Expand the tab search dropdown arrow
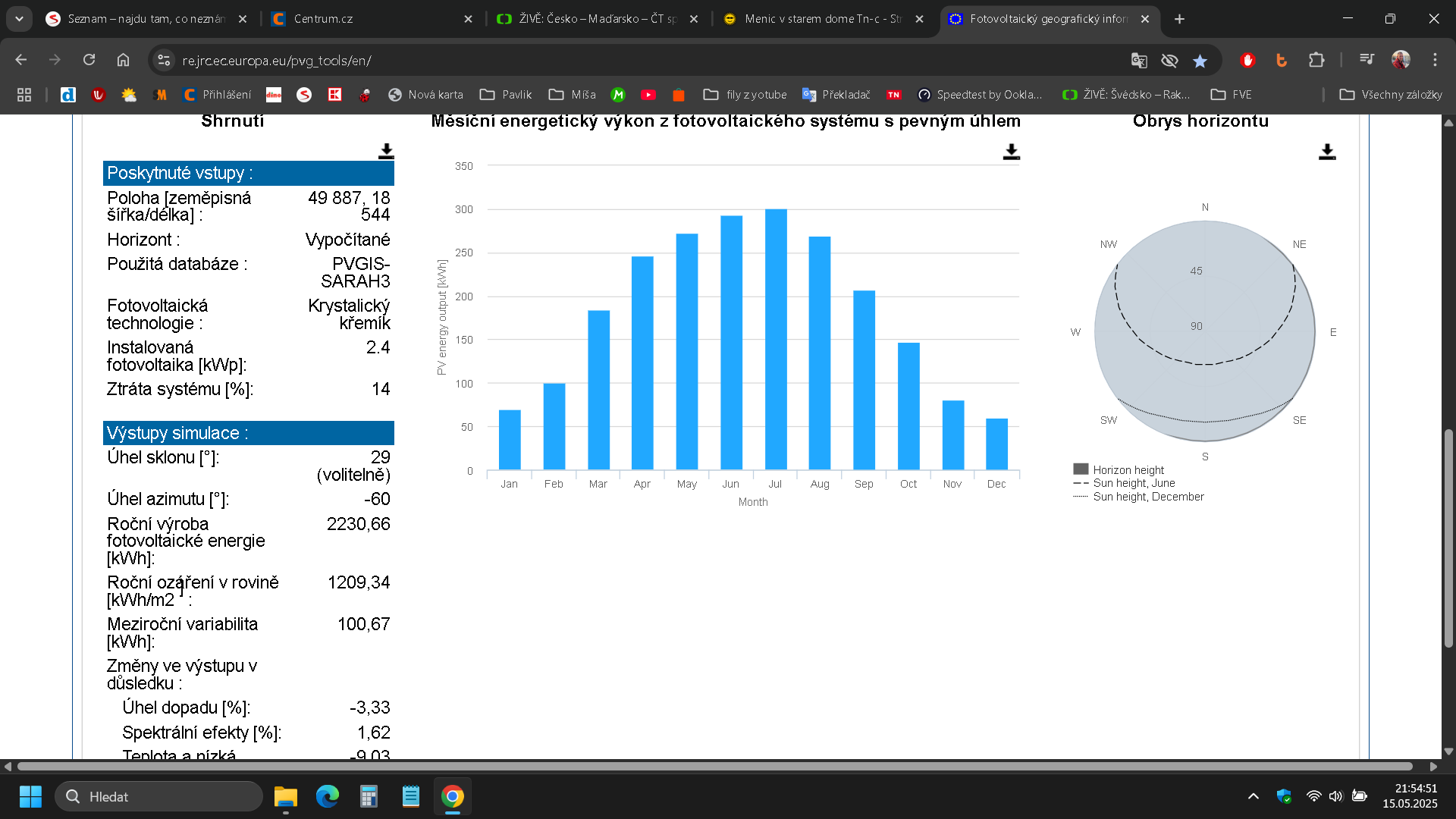This screenshot has width=1456, height=819. tap(19, 19)
